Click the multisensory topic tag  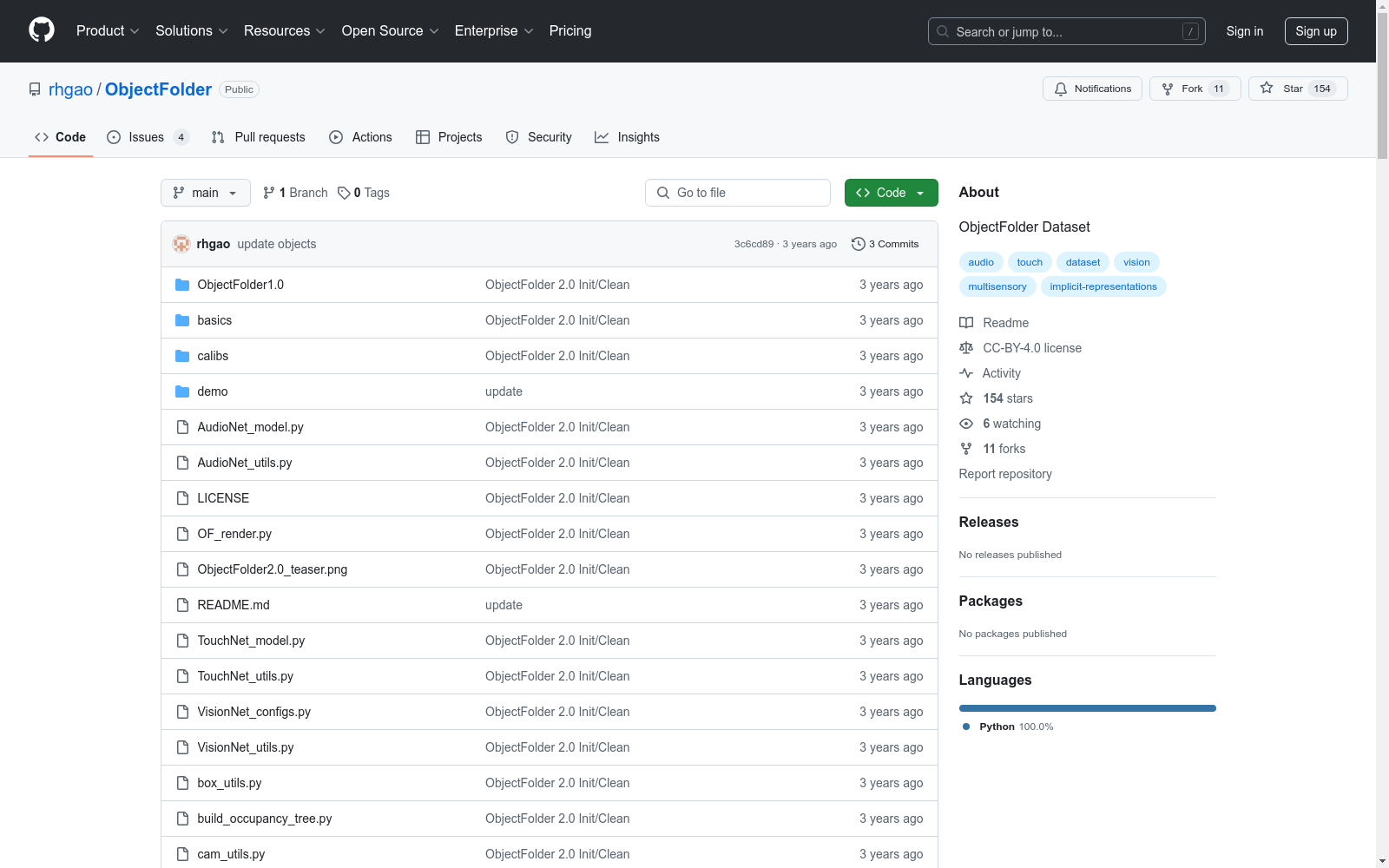(997, 286)
